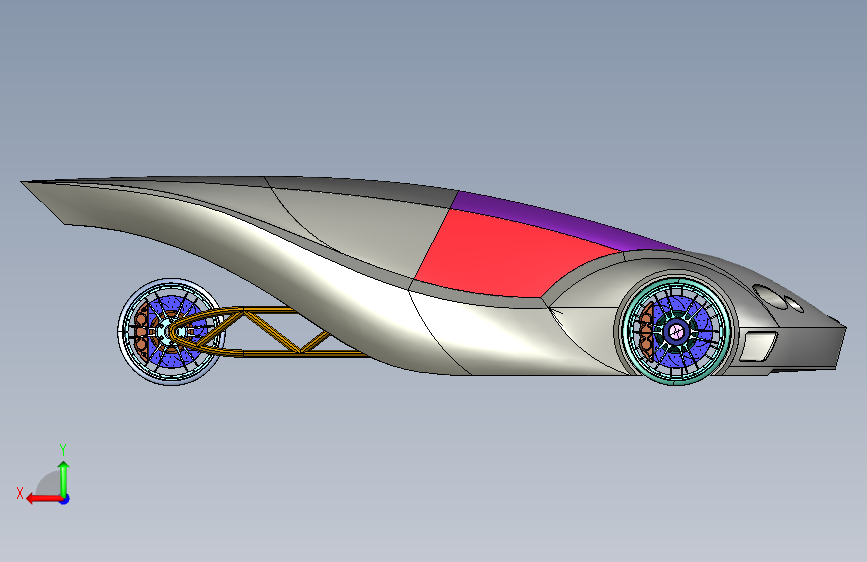Select the larger headlight opening
The image size is (867, 562).
[770, 296]
